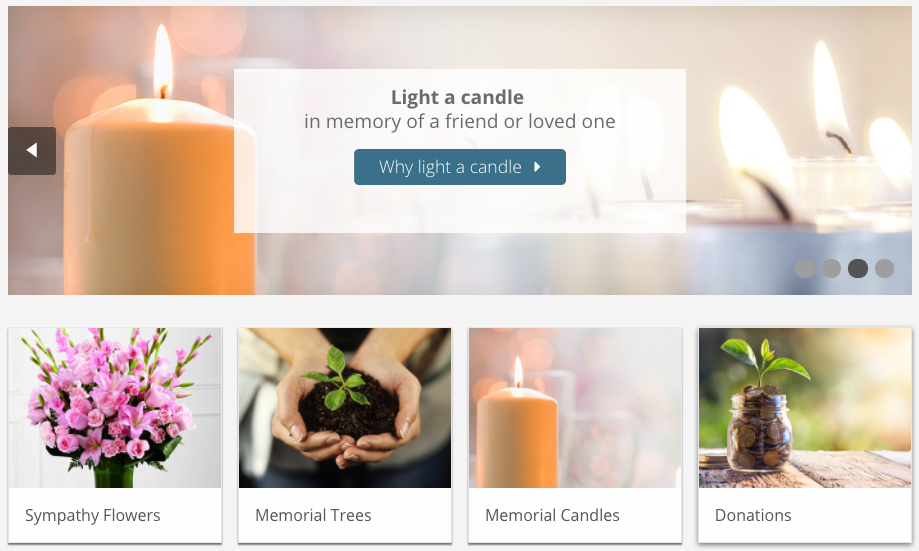The image size is (919, 551).
Task: Select the third, dark-filled carousel dot
Action: [x=858, y=268]
